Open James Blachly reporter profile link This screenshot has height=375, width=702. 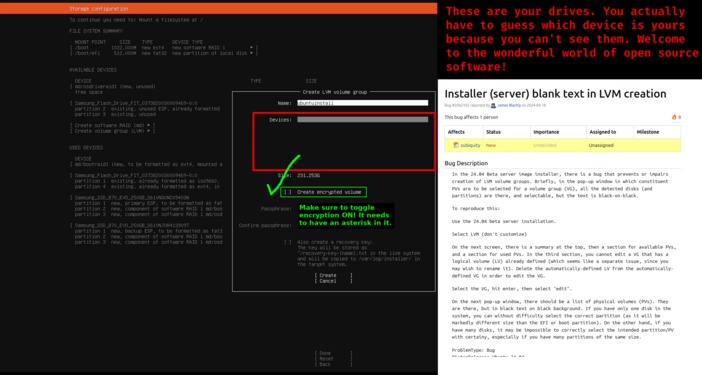(x=509, y=106)
